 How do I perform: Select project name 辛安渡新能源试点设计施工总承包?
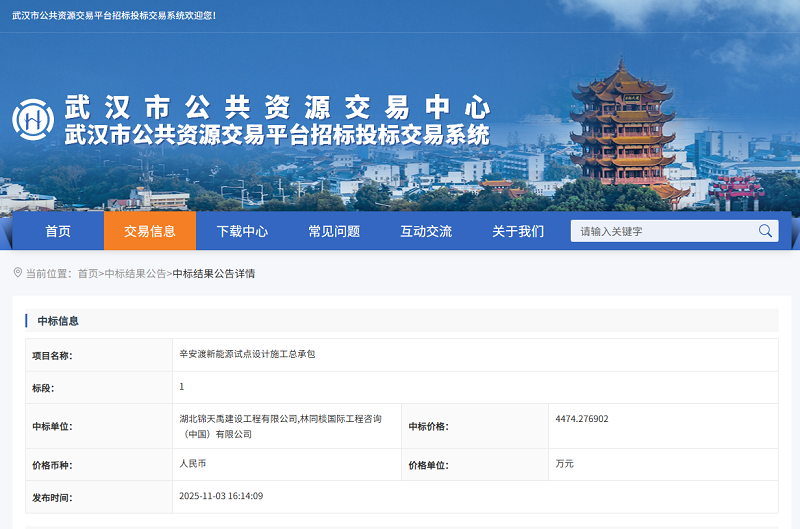[247, 354]
